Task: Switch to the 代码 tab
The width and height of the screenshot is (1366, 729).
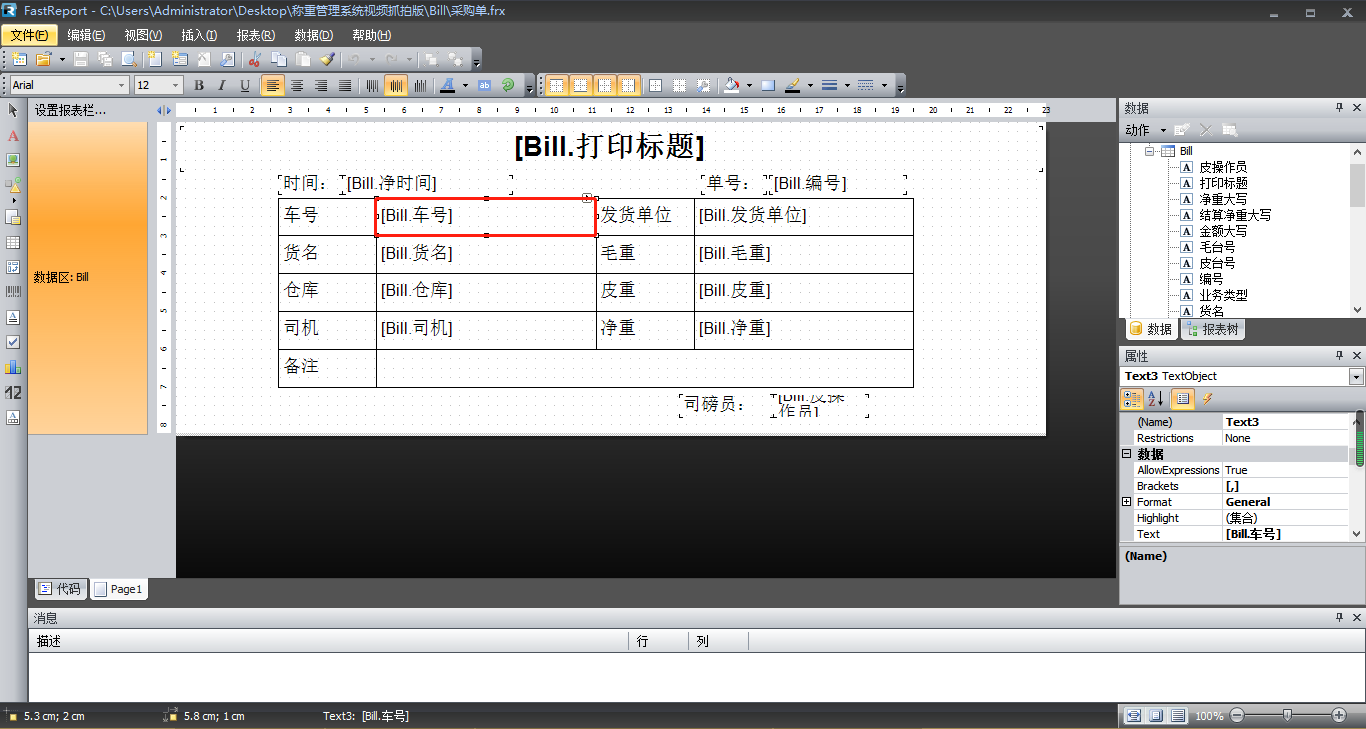Action: pos(59,589)
